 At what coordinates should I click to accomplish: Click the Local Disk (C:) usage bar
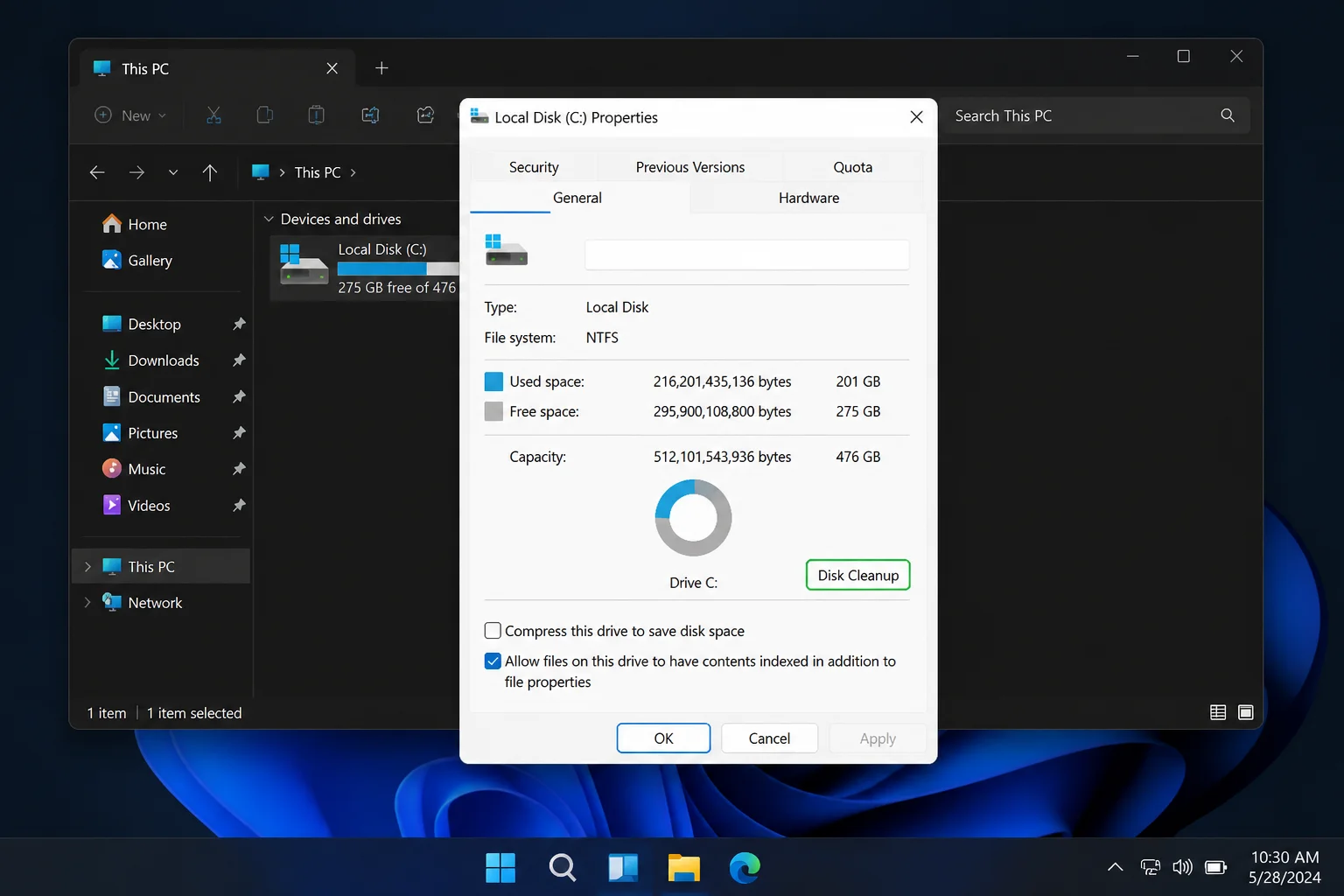click(398, 269)
